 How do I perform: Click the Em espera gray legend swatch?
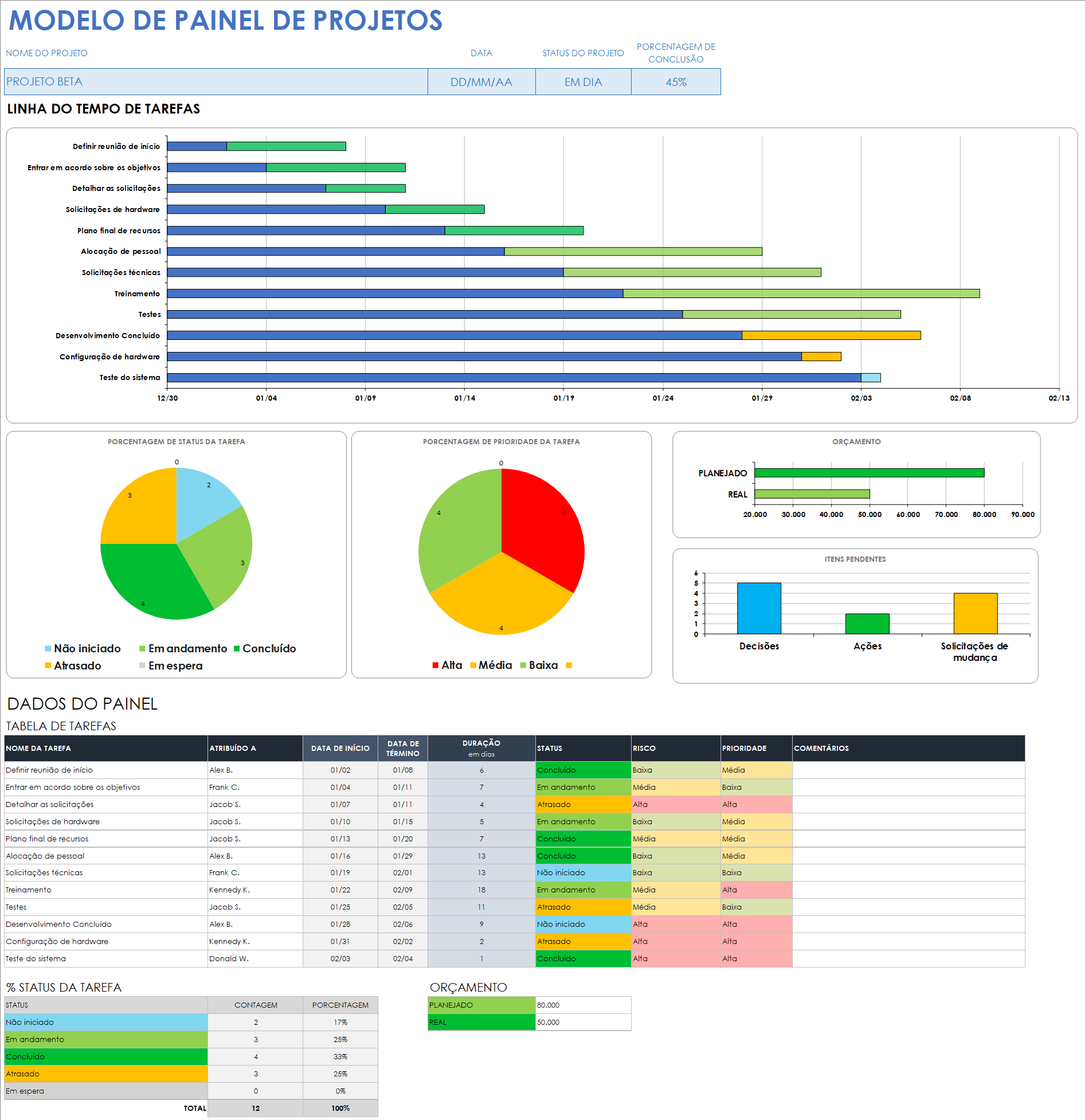click(x=142, y=665)
